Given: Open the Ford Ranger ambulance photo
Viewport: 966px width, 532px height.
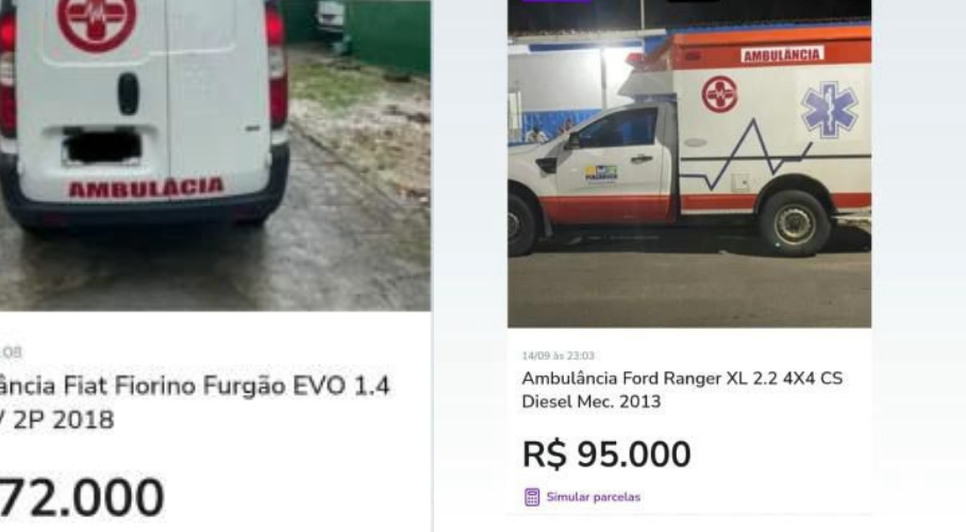Looking at the screenshot, I should coord(689,163).
